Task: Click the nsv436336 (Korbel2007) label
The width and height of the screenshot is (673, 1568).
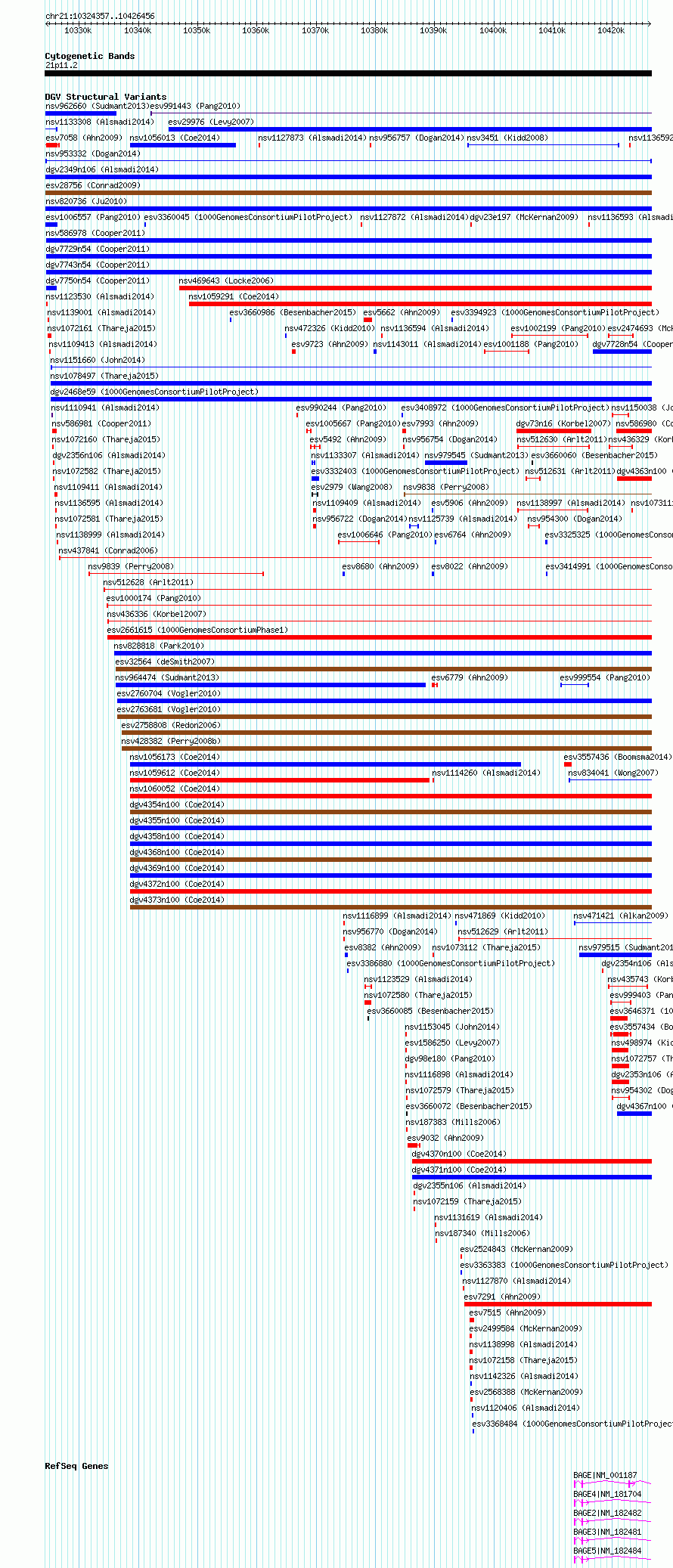Action: click(x=157, y=615)
